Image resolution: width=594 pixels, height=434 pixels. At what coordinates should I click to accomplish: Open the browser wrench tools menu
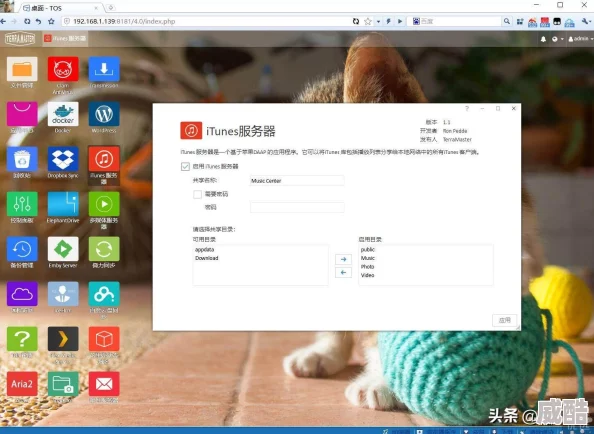tap(586, 22)
